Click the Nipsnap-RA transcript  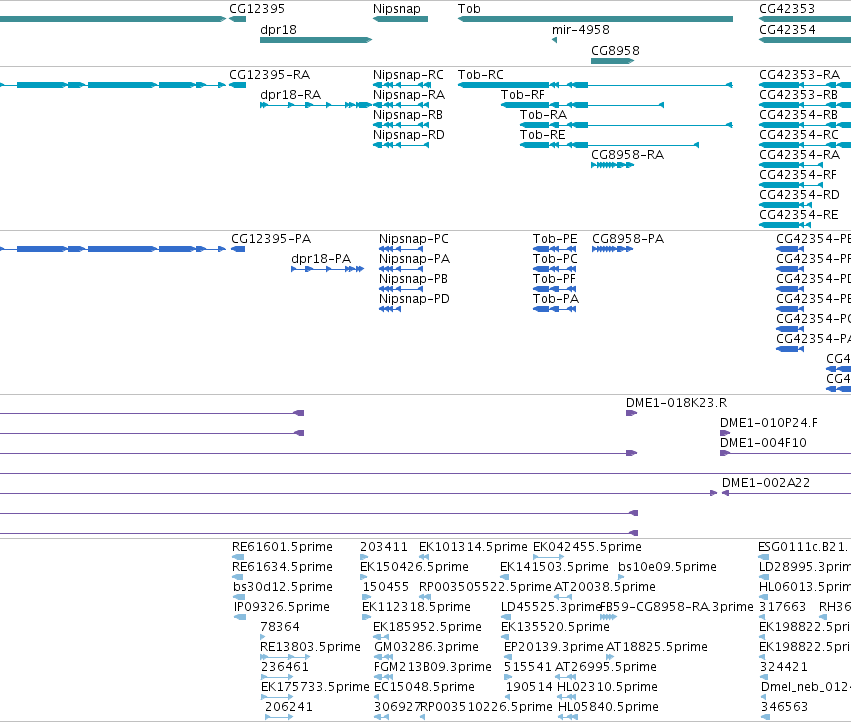coord(401,105)
